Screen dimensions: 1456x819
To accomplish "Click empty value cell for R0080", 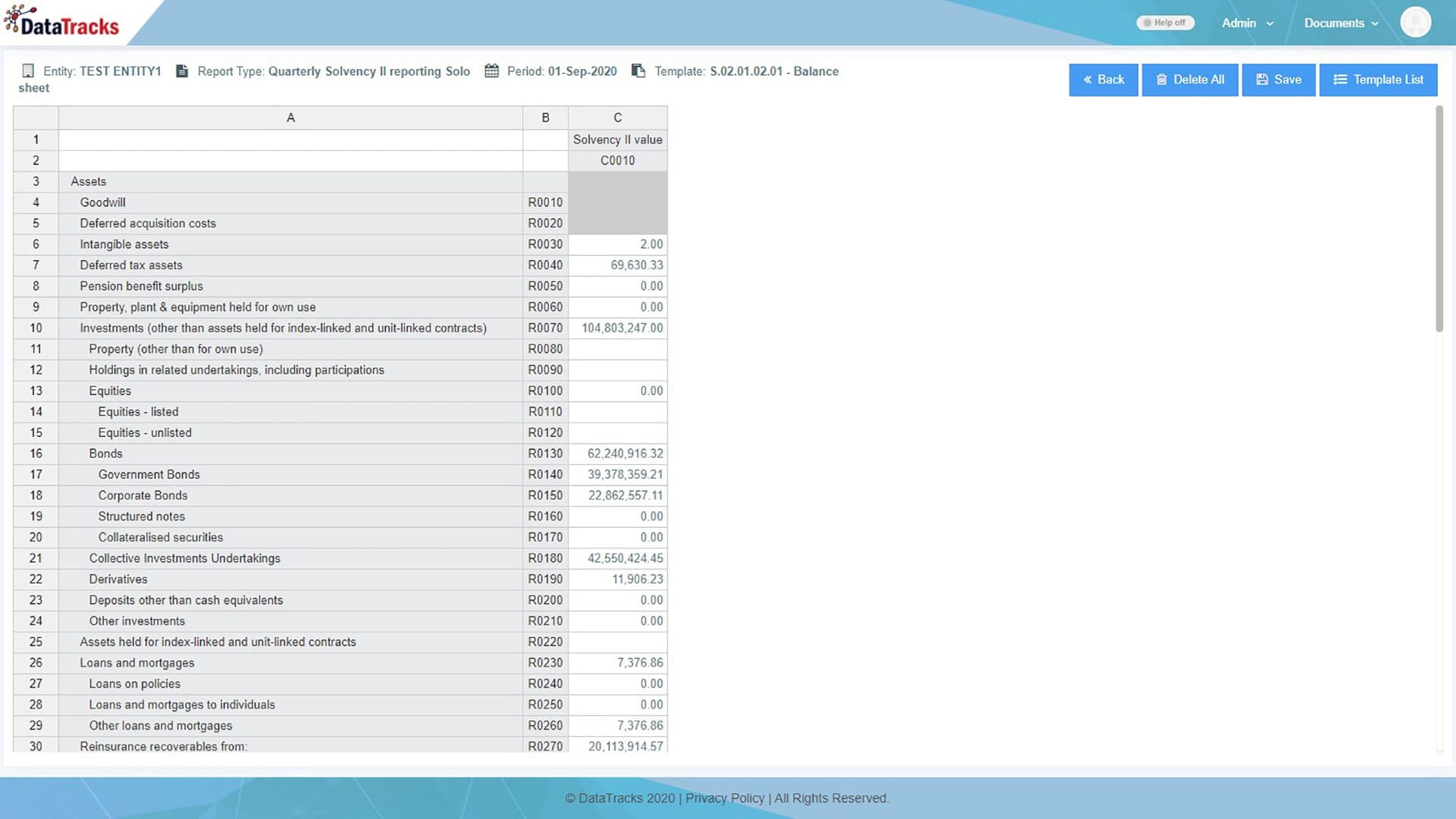I will coord(618,349).
